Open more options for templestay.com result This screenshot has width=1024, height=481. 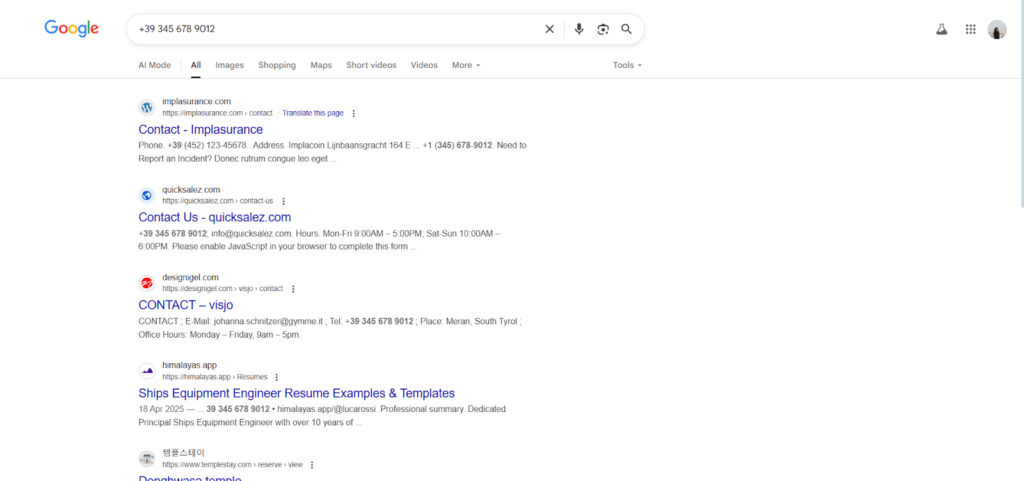[x=312, y=465]
